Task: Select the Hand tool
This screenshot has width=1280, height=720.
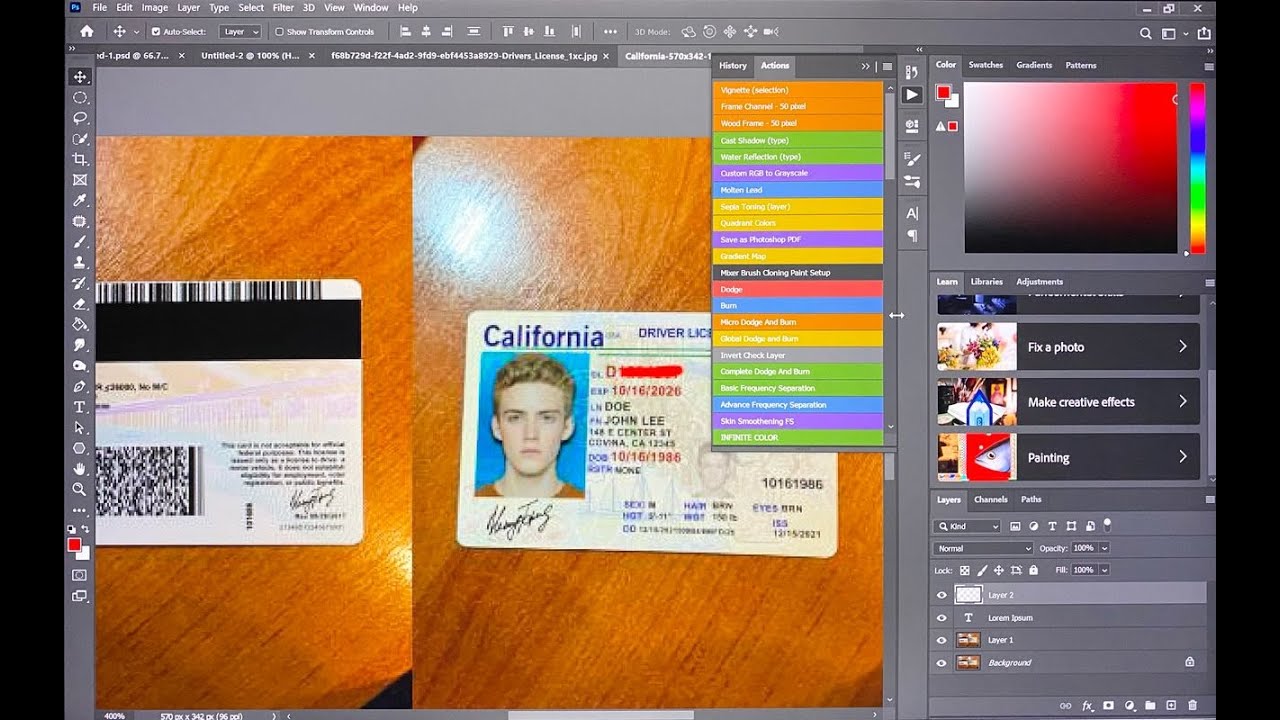Action: coord(80,469)
